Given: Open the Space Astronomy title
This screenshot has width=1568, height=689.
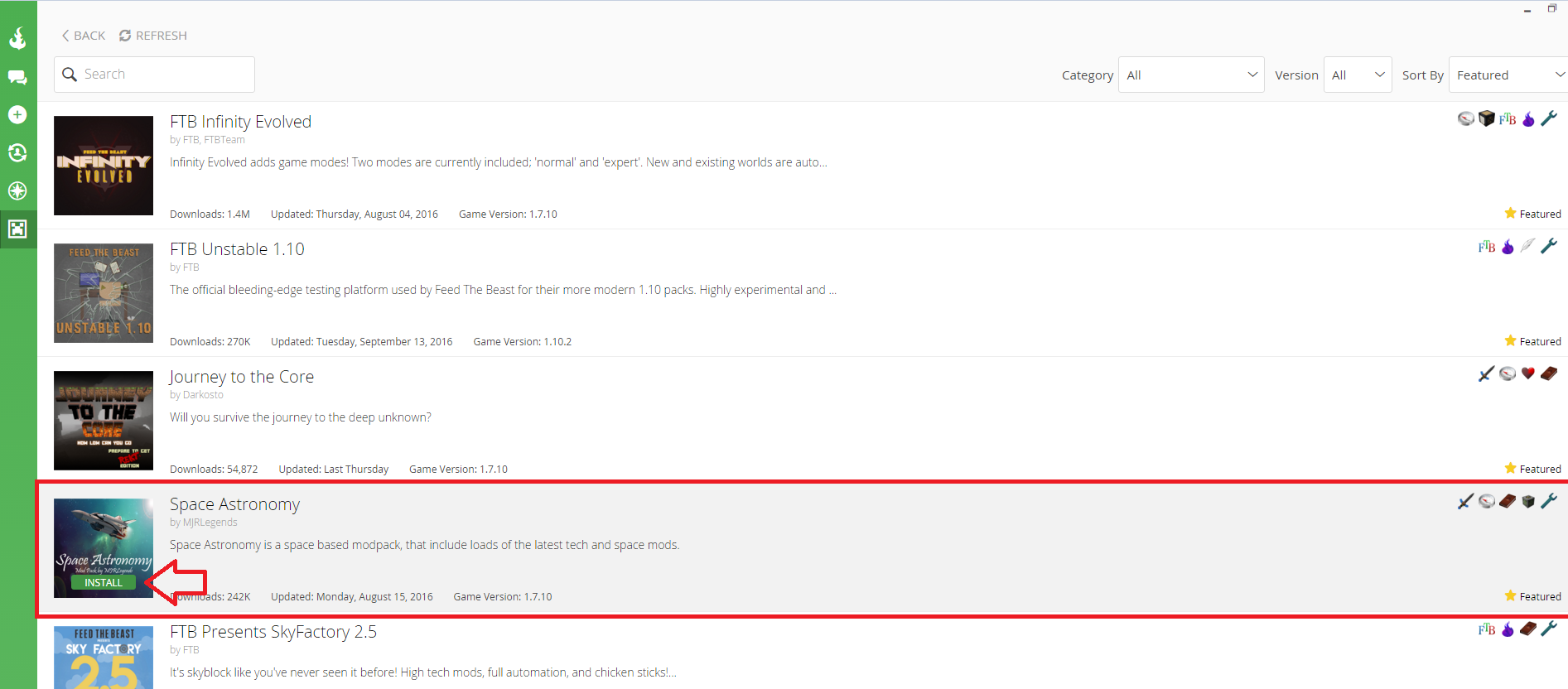Looking at the screenshot, I should (x=234, y=504).
